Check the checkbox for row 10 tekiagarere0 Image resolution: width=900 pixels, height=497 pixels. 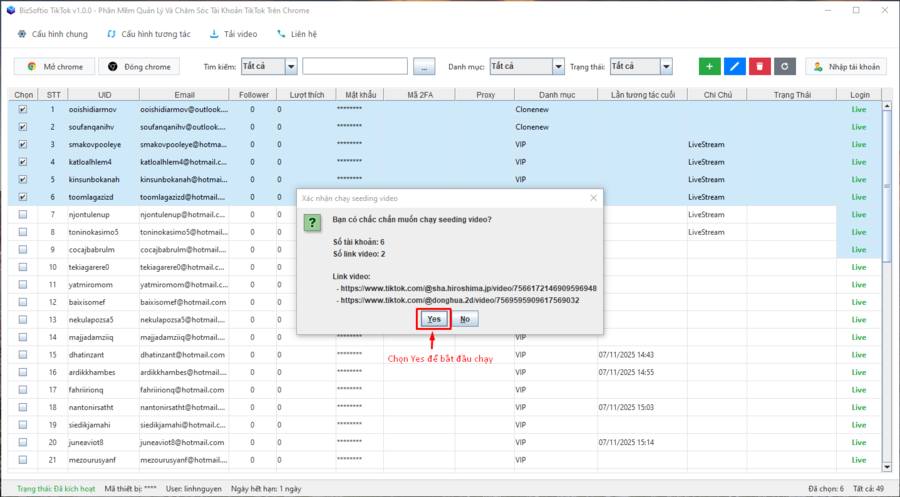point(23,267)
